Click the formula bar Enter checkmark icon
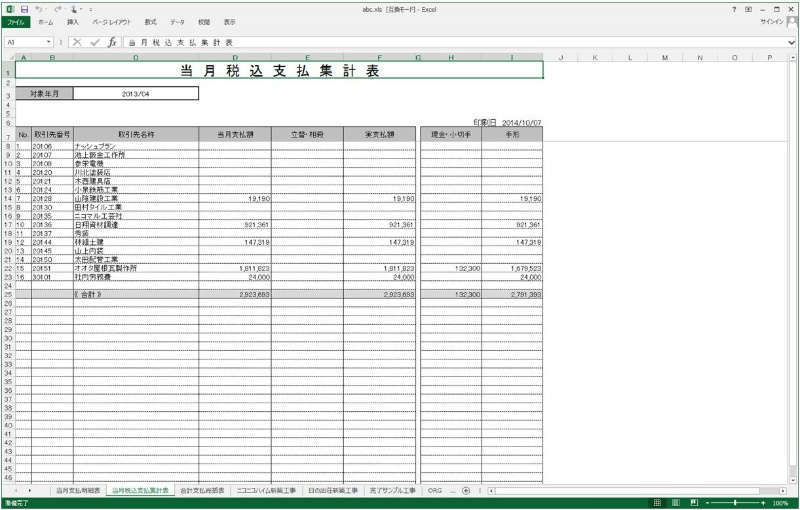800x510 pixels. (94, 43)
